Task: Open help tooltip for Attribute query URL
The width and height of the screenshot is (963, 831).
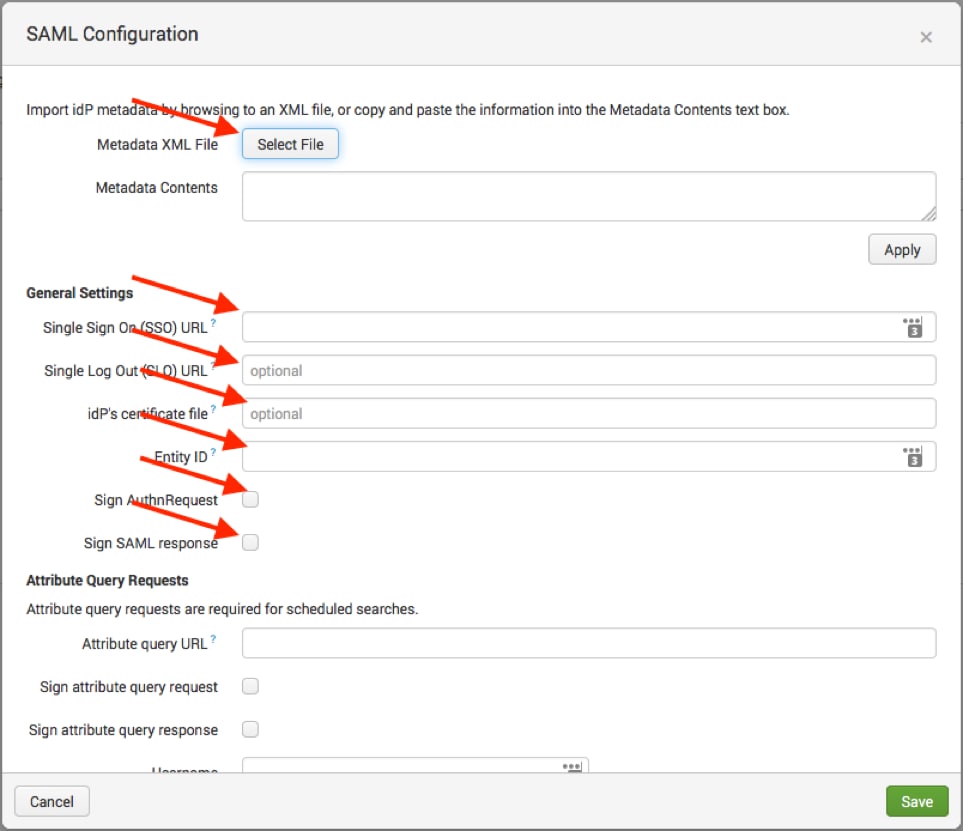Action: pos(213,638)
